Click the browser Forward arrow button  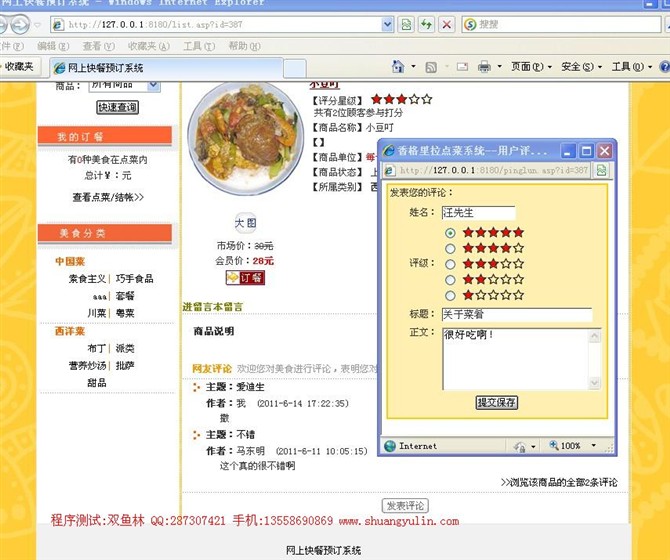pyautogui.click(x=20, y=24)
